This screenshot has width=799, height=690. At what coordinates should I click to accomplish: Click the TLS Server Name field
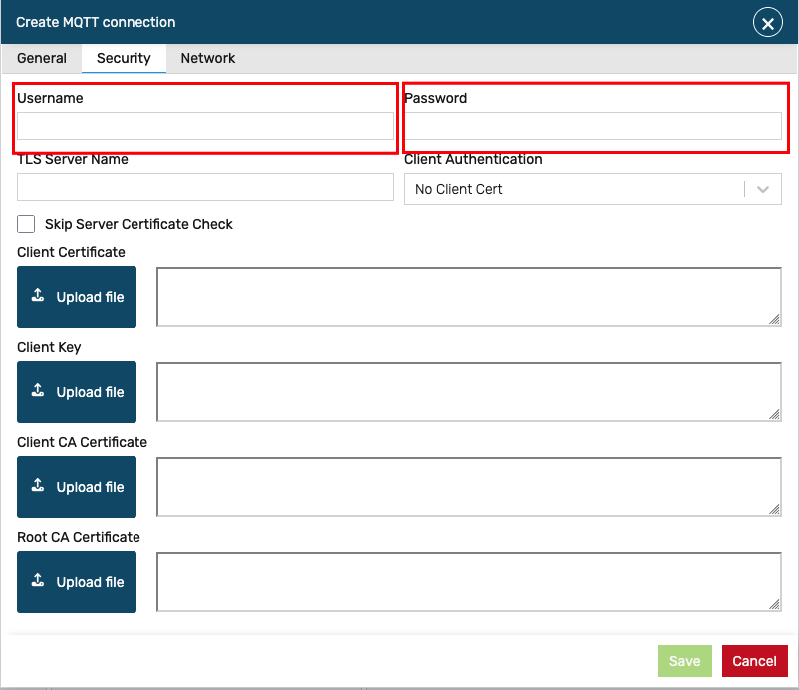(205, 187)
